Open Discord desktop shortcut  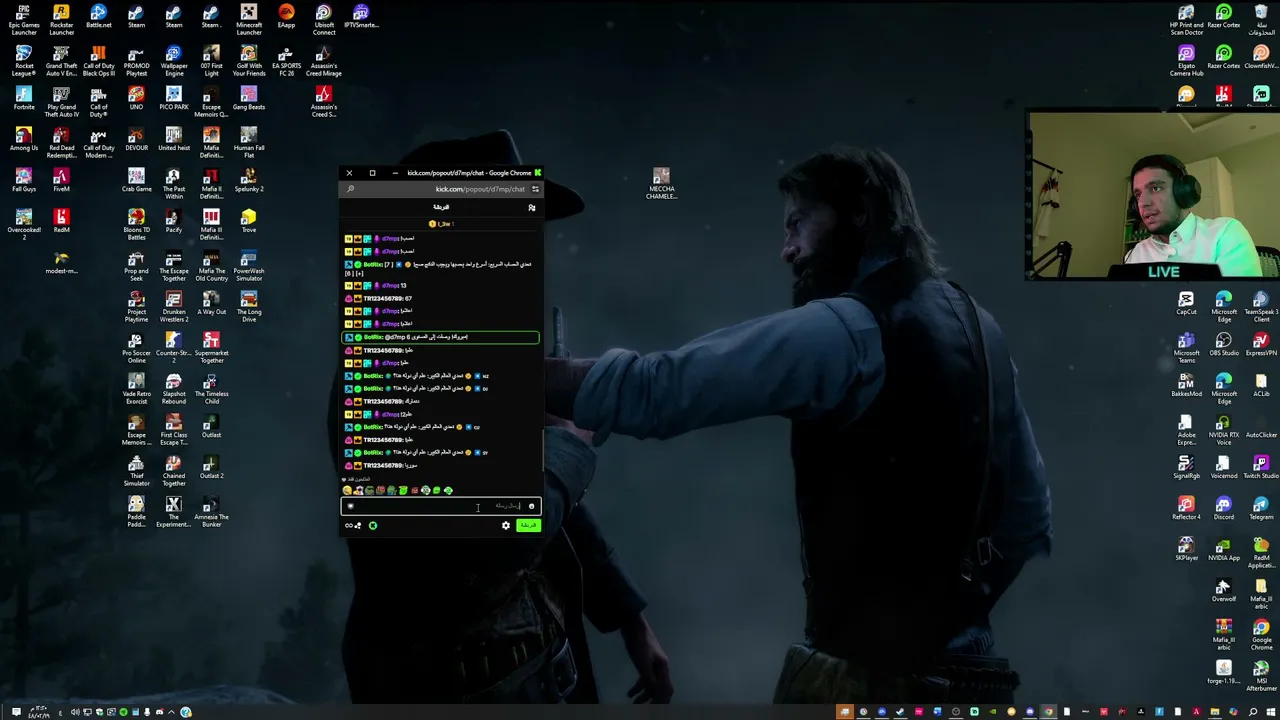[1224, 508]
